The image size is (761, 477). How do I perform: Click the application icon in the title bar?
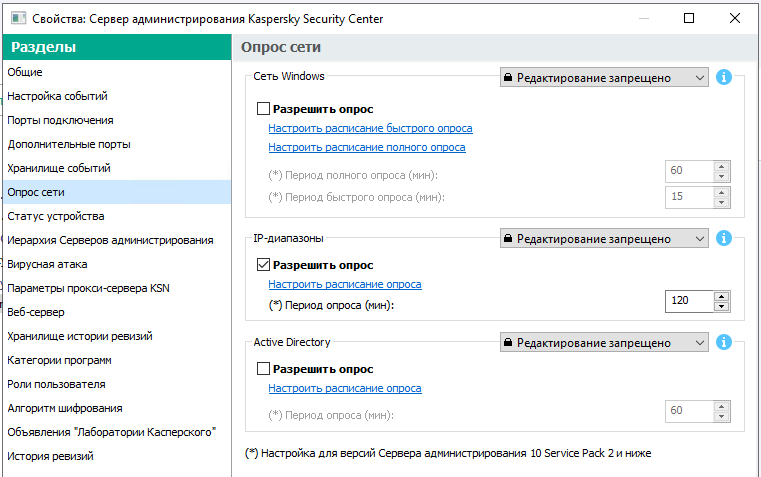point(18,18)
